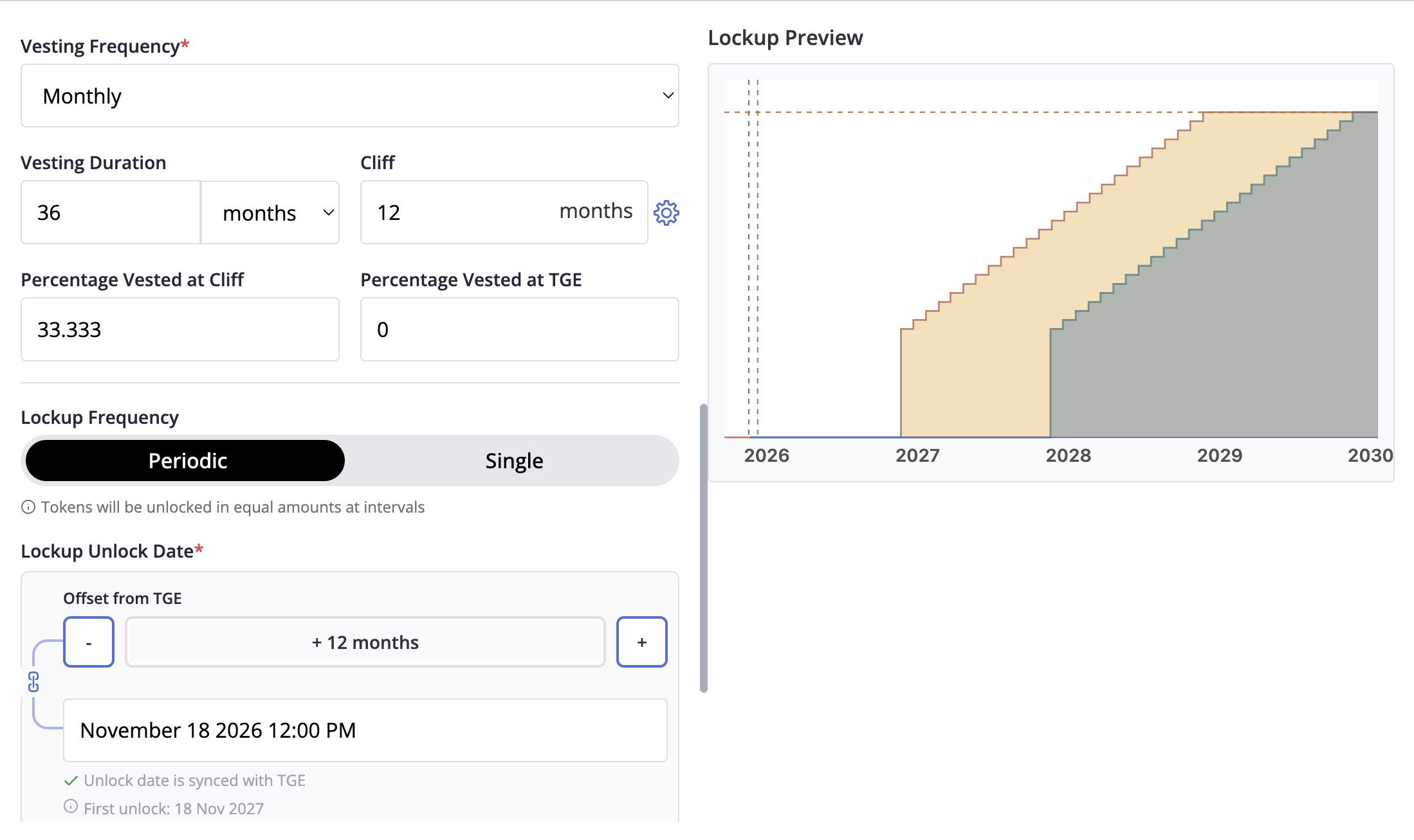The image size is (1414, 840).
Task: Click the + 12 months offset field
Action: click(365, 642)
